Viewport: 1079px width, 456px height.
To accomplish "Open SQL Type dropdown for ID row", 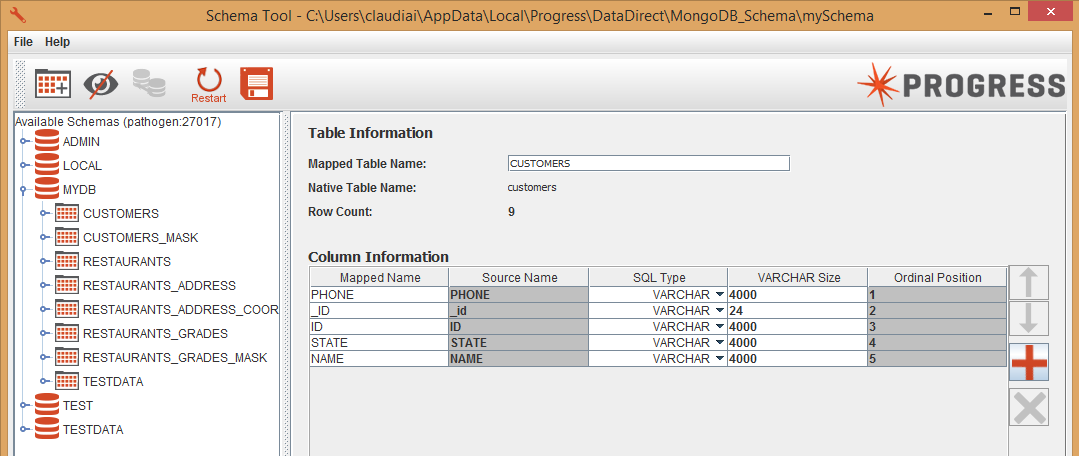I will (720, 326).
